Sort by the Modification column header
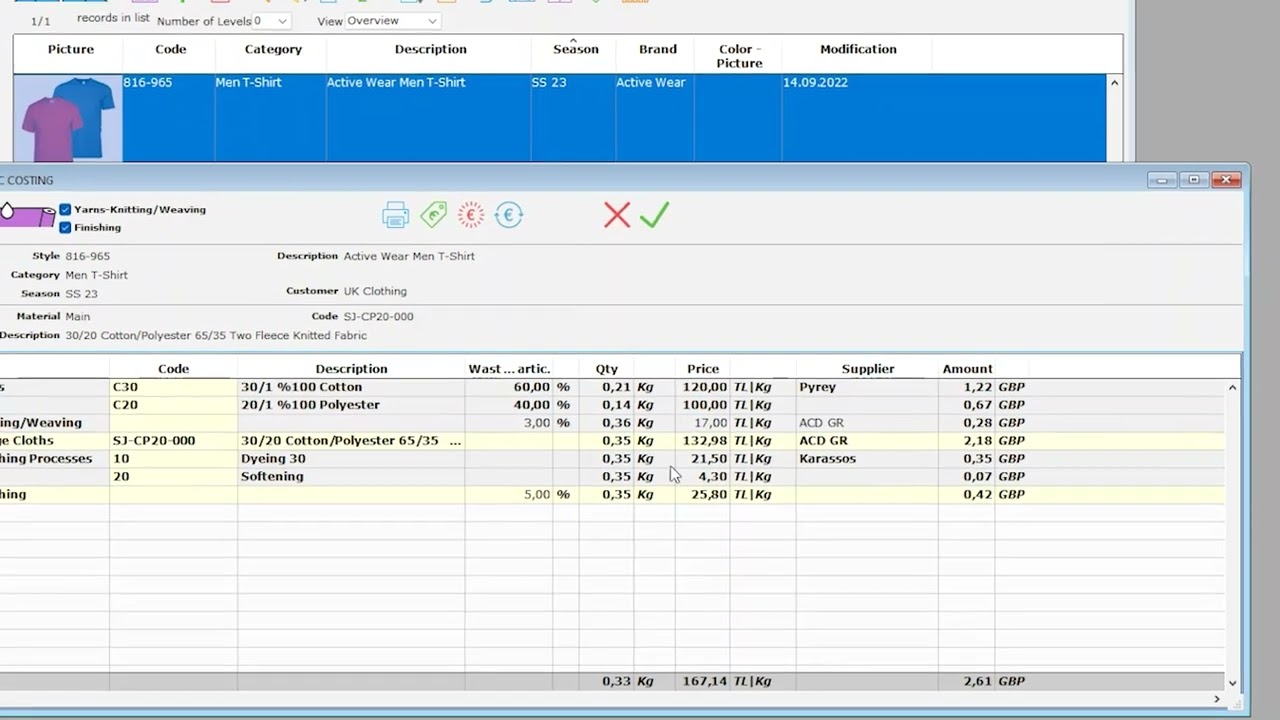The image size is (1280, 720). click(x=858, y=49)
